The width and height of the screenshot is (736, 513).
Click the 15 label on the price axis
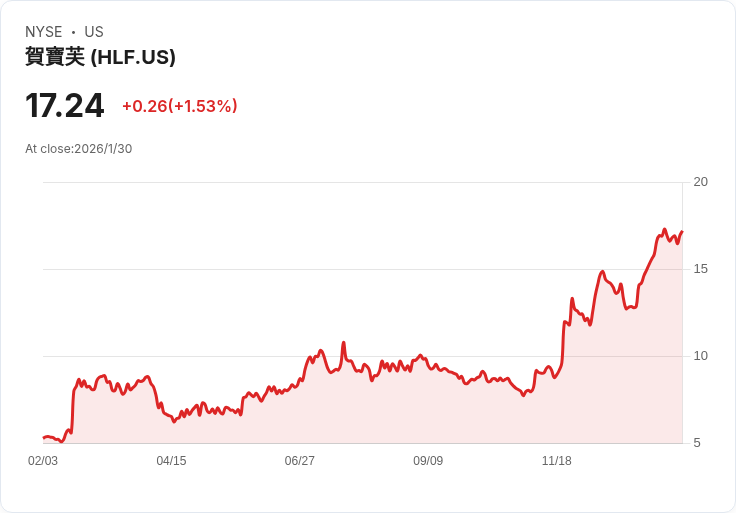pos(701,269)
